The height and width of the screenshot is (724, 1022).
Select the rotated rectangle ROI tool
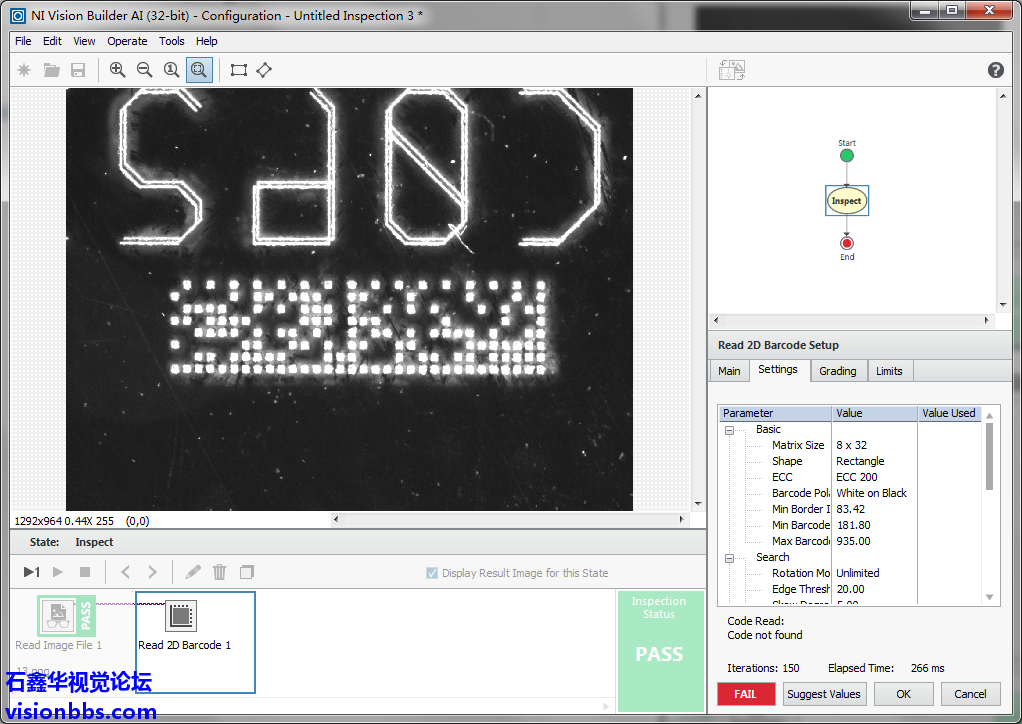[264, 70]
